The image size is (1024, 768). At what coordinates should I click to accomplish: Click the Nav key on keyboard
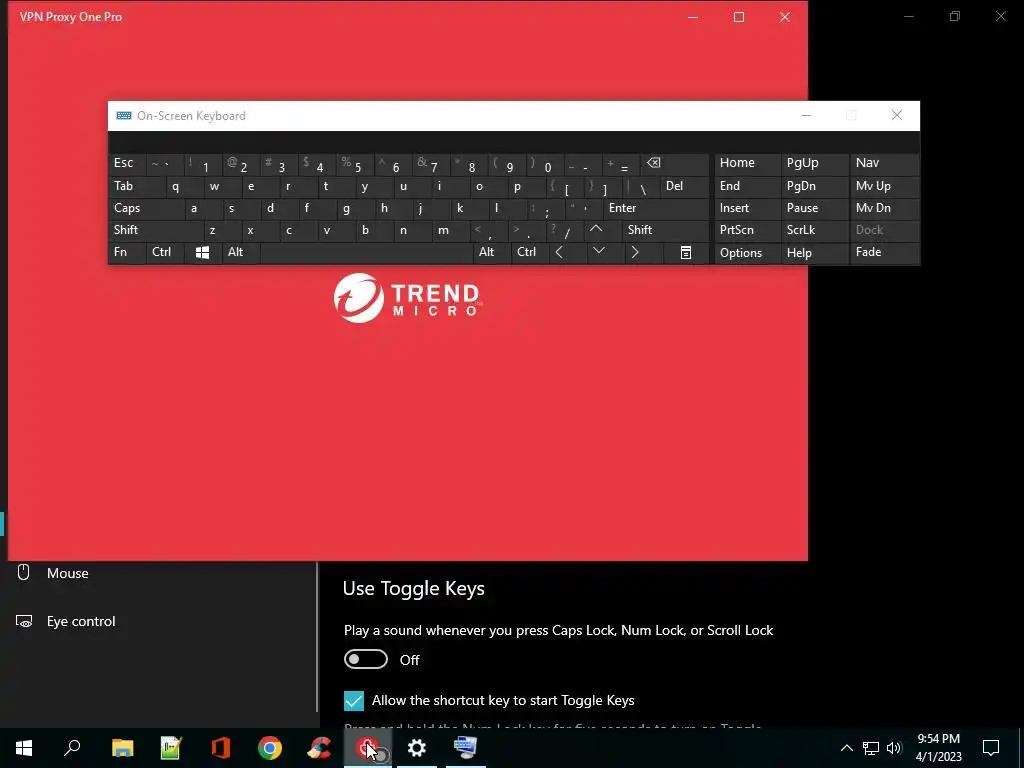884,164
